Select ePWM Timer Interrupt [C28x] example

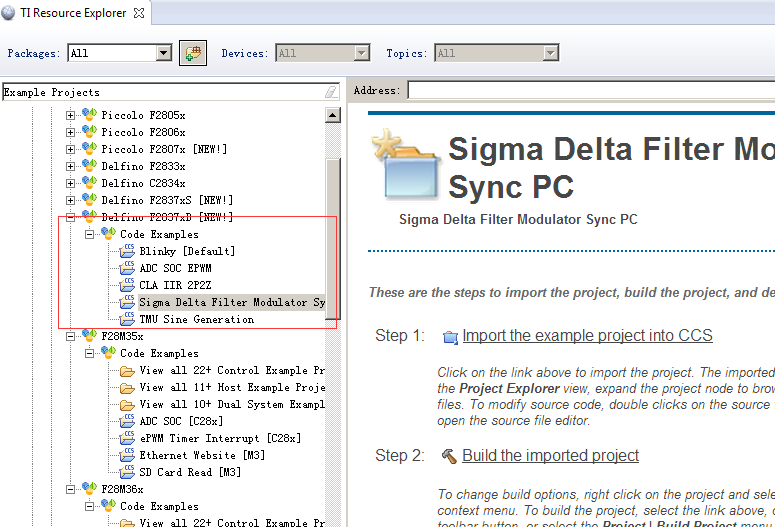220,439
